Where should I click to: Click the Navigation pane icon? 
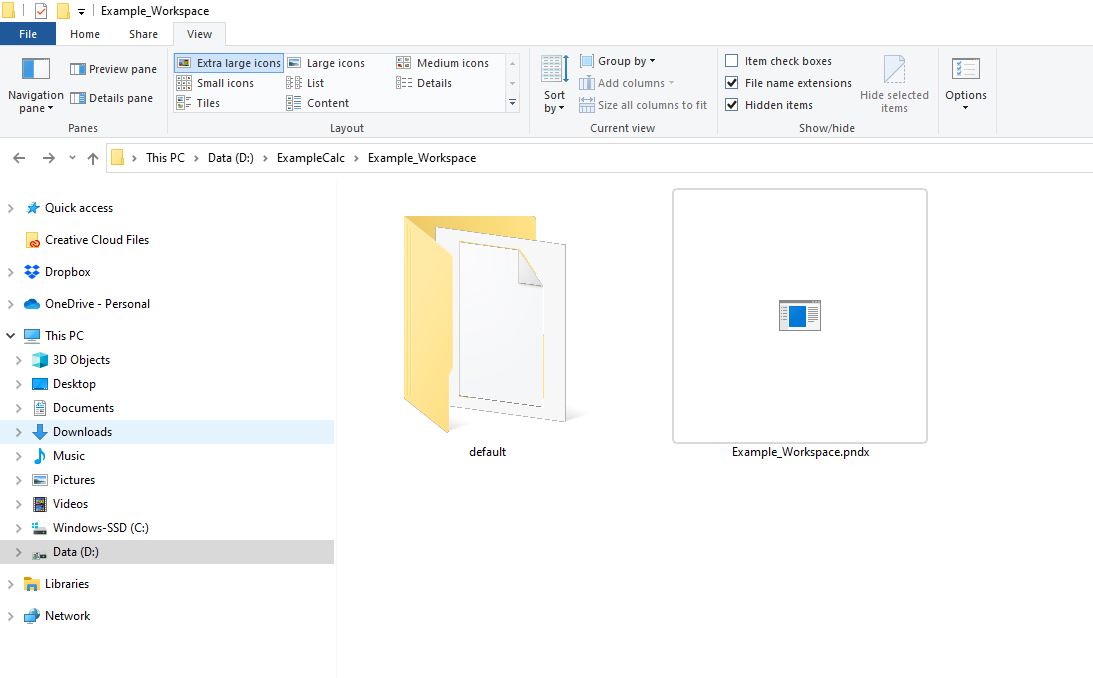click(35, 70)
